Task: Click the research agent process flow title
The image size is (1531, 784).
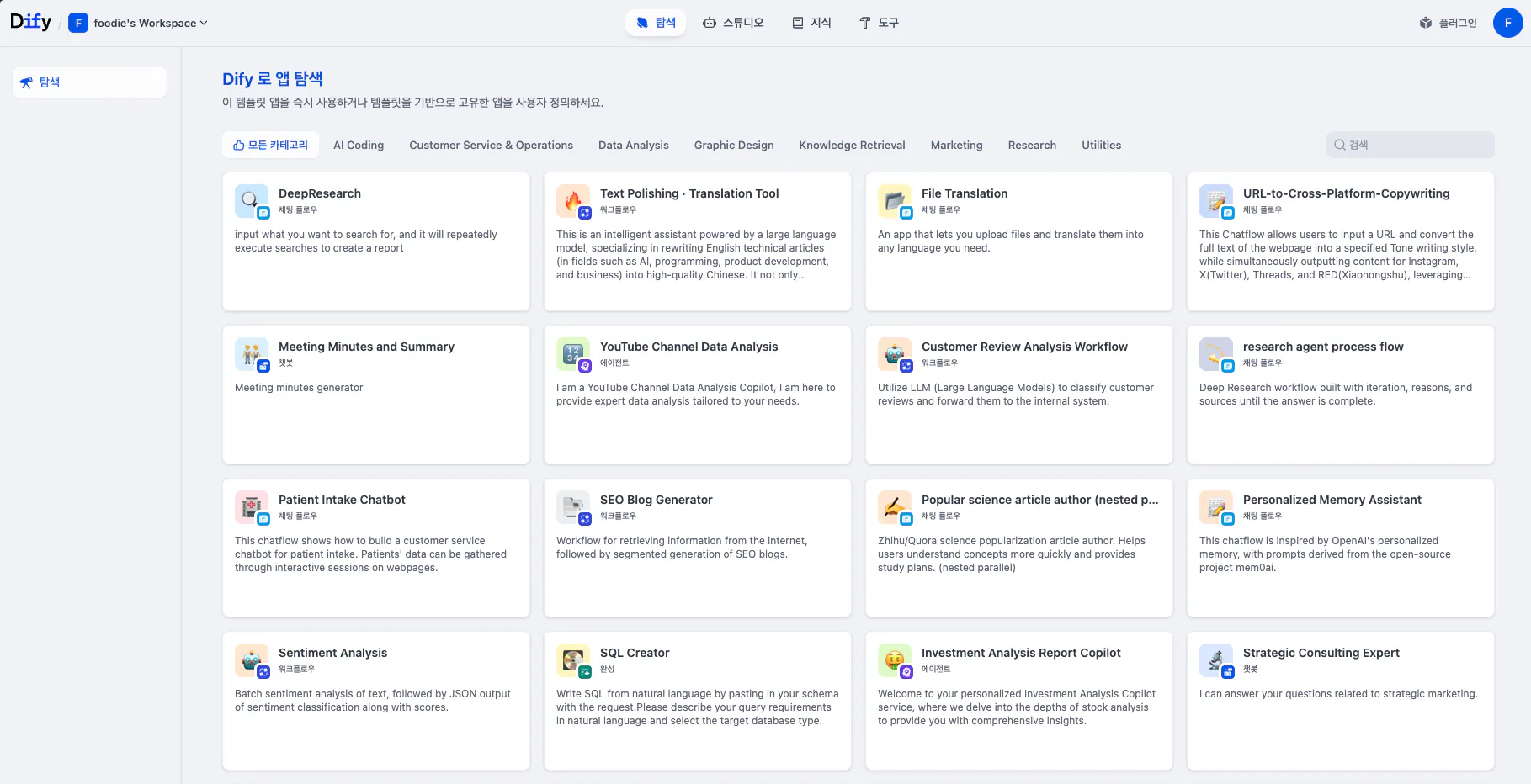Action: (x=1323, y=347)
